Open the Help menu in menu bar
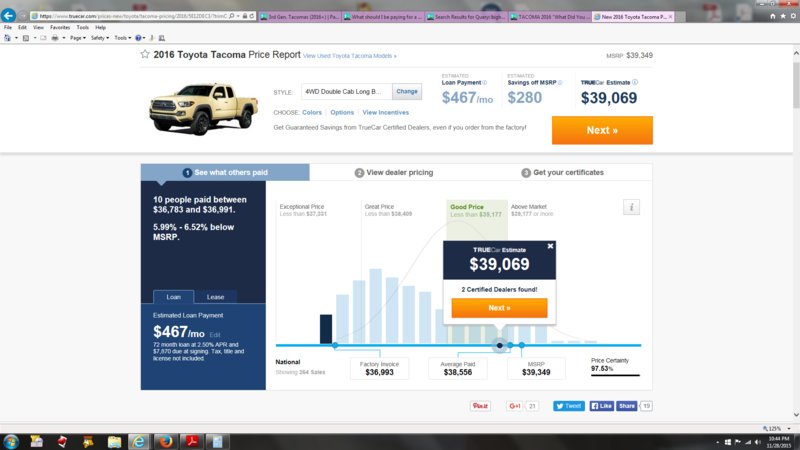Viewport: 800px width, 450px height. [x=101, y=28]
